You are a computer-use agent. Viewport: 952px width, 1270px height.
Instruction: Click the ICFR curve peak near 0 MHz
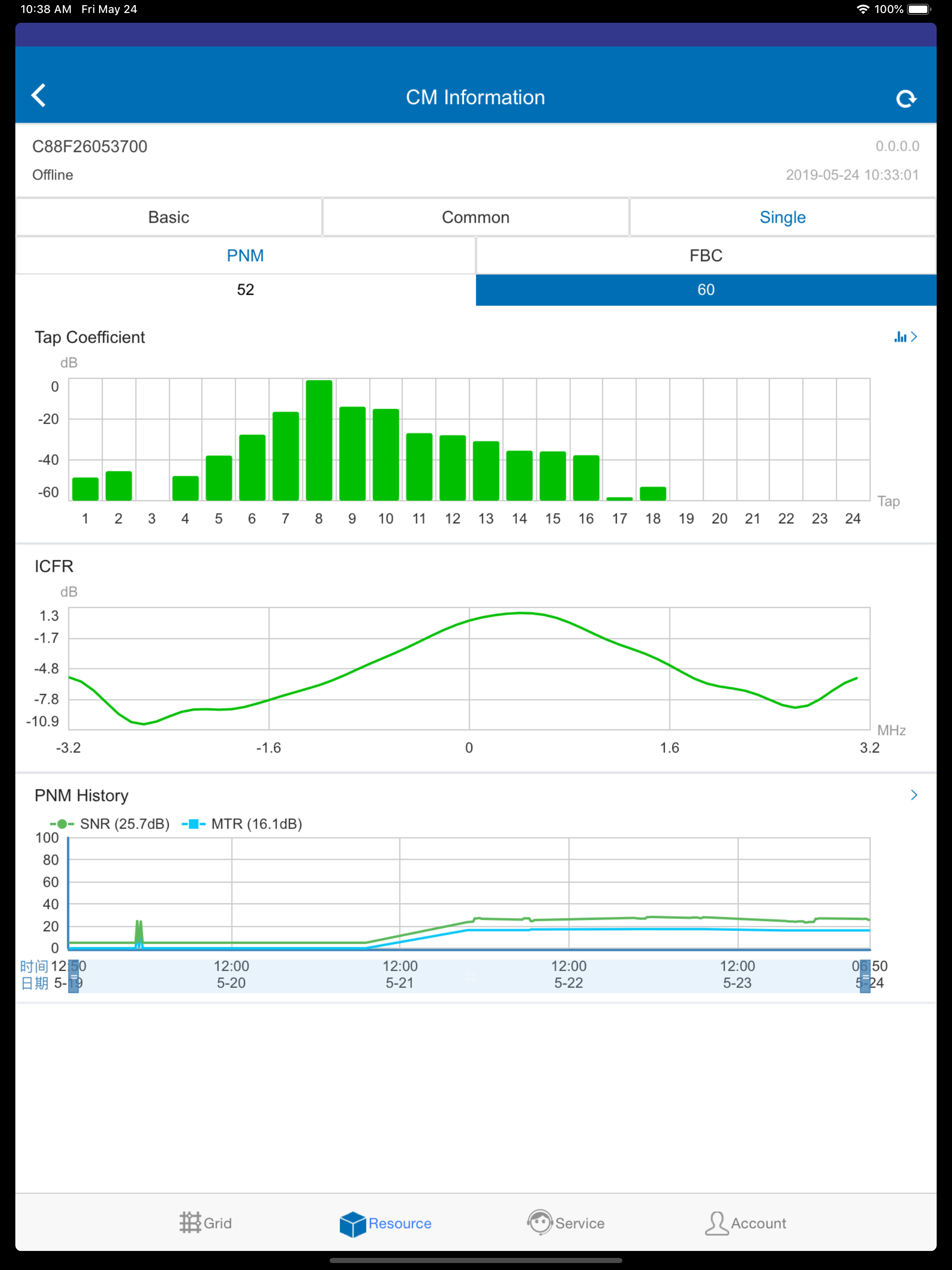click(x=520, y=613)
